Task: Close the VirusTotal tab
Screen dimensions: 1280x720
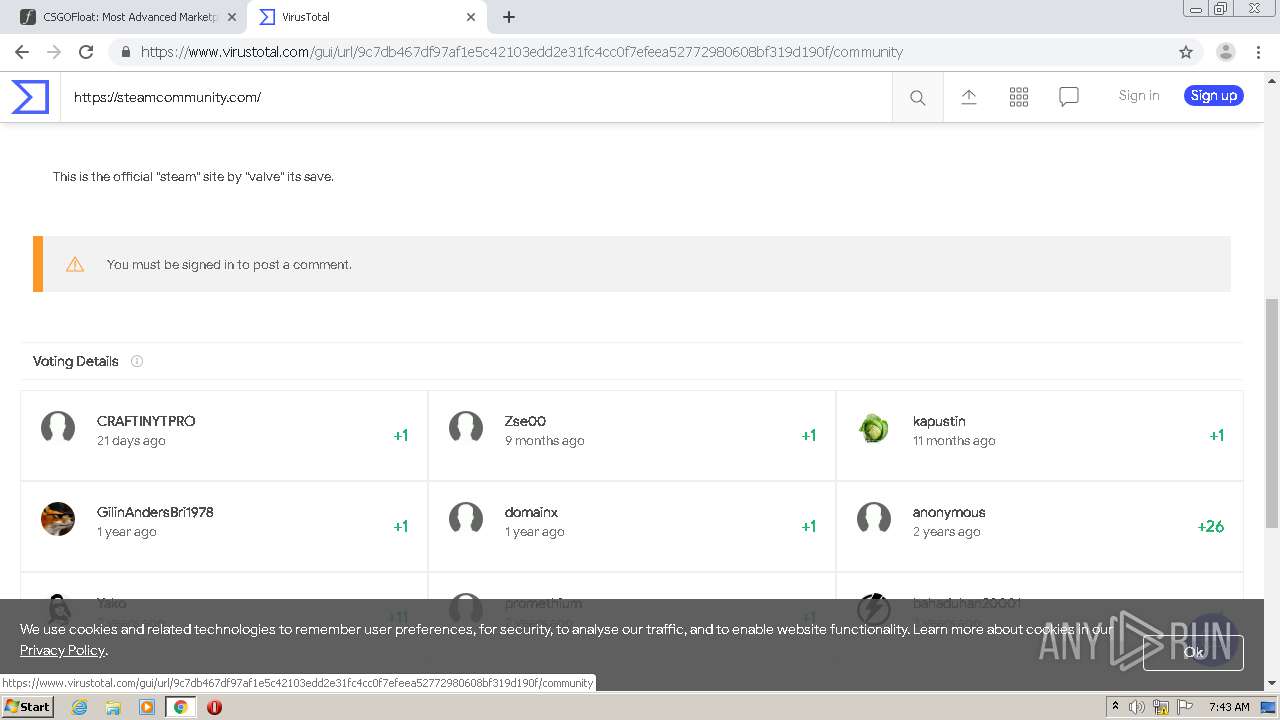Action: [471, 17]
